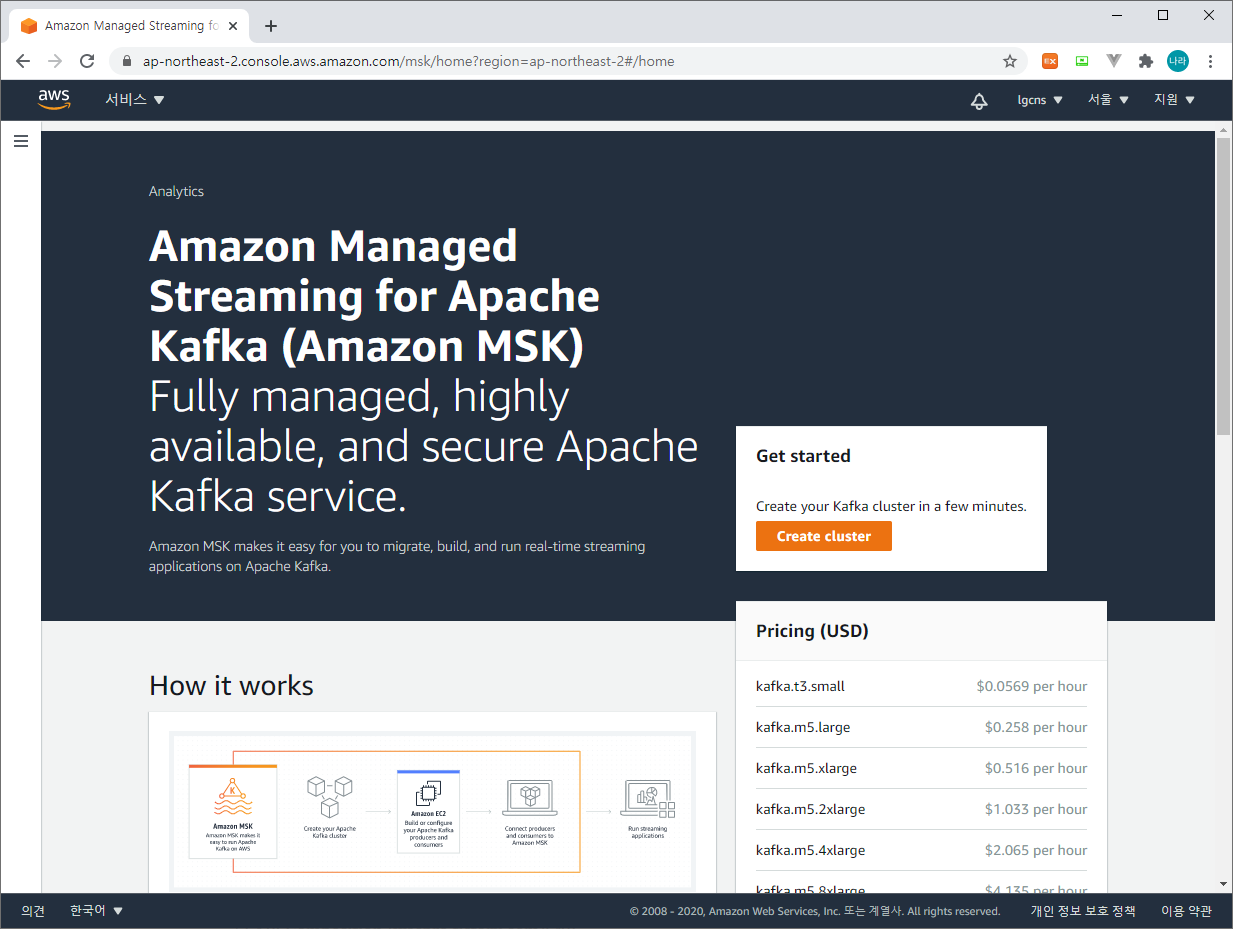Screen dimensions: 1233x929
Task: Click the AWS logo home icon
Action: coord(54,99)
